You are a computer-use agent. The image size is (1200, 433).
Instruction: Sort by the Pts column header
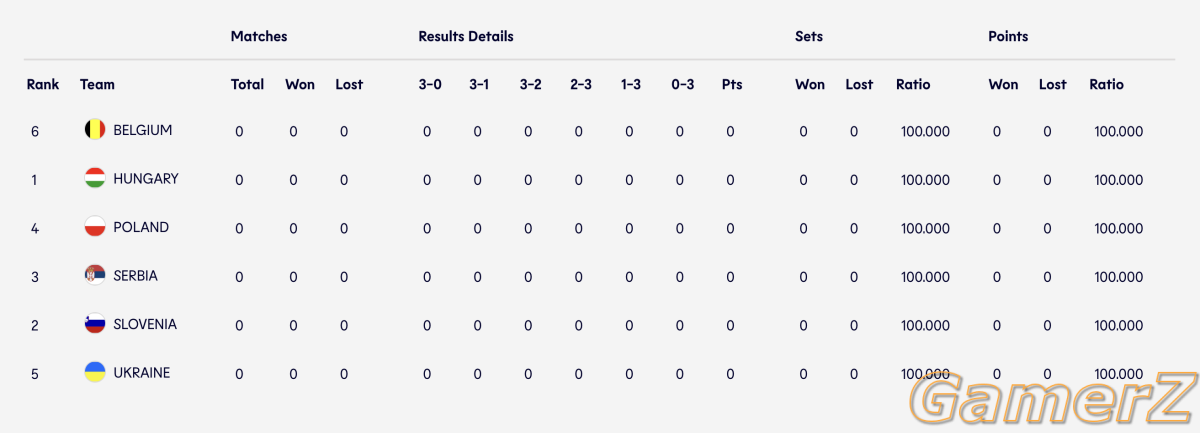(732, 84)
